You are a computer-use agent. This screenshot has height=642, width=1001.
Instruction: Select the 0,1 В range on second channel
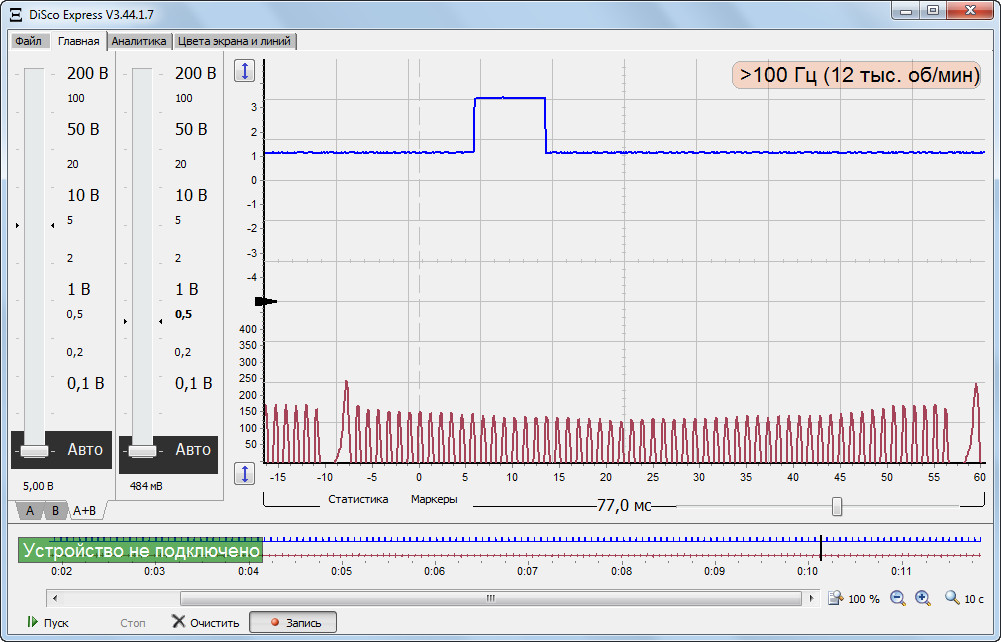pos(193,384)
